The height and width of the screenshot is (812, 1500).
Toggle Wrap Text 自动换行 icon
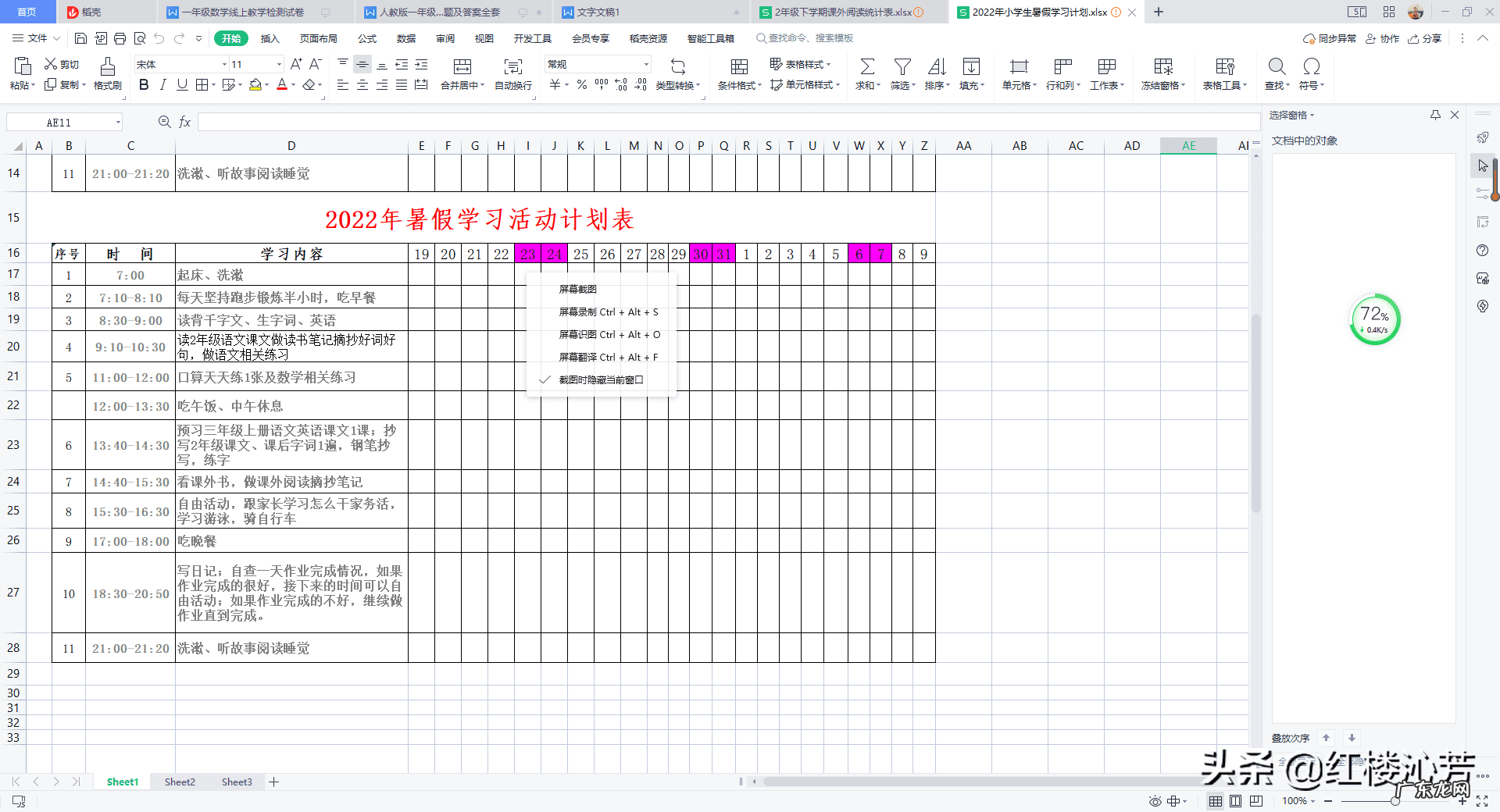512,67
